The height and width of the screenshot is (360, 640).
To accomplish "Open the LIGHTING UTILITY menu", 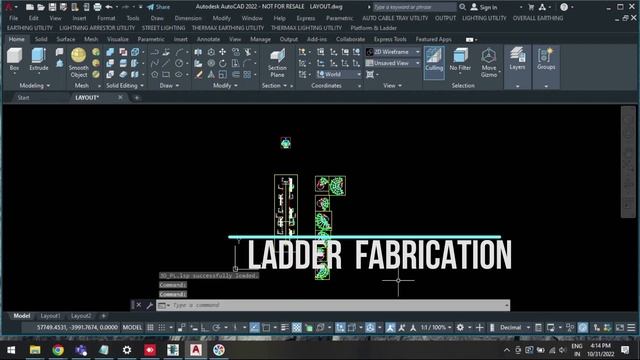I will 484,18.
